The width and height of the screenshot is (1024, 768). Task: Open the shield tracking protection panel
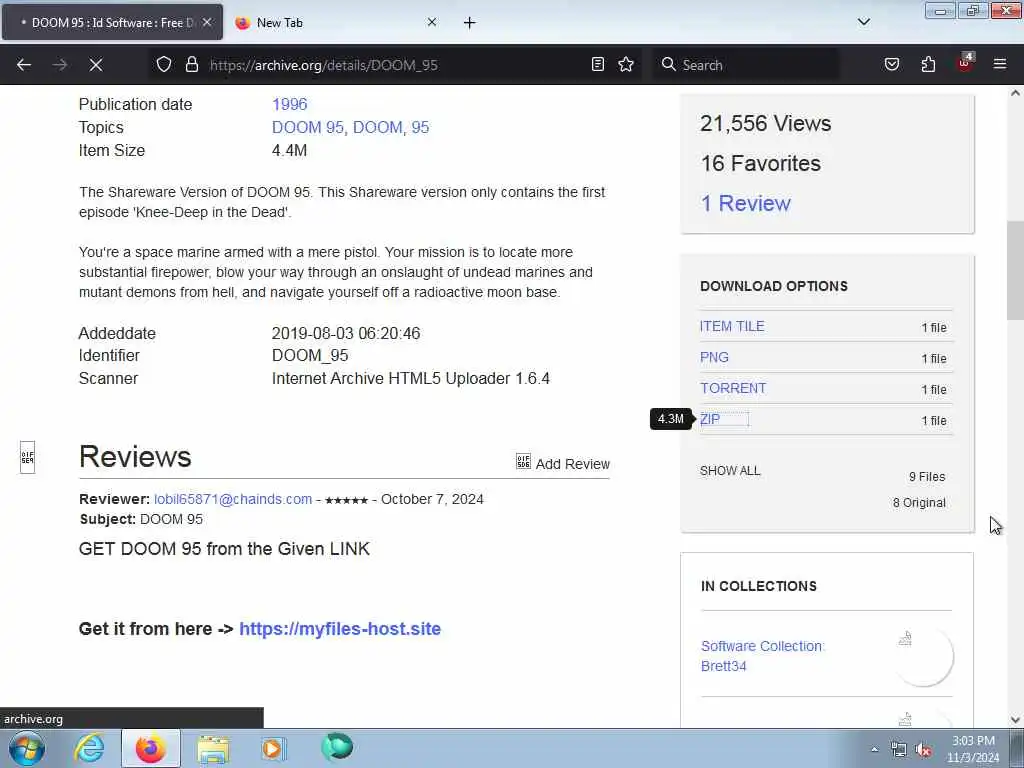(x=164, y=65)
